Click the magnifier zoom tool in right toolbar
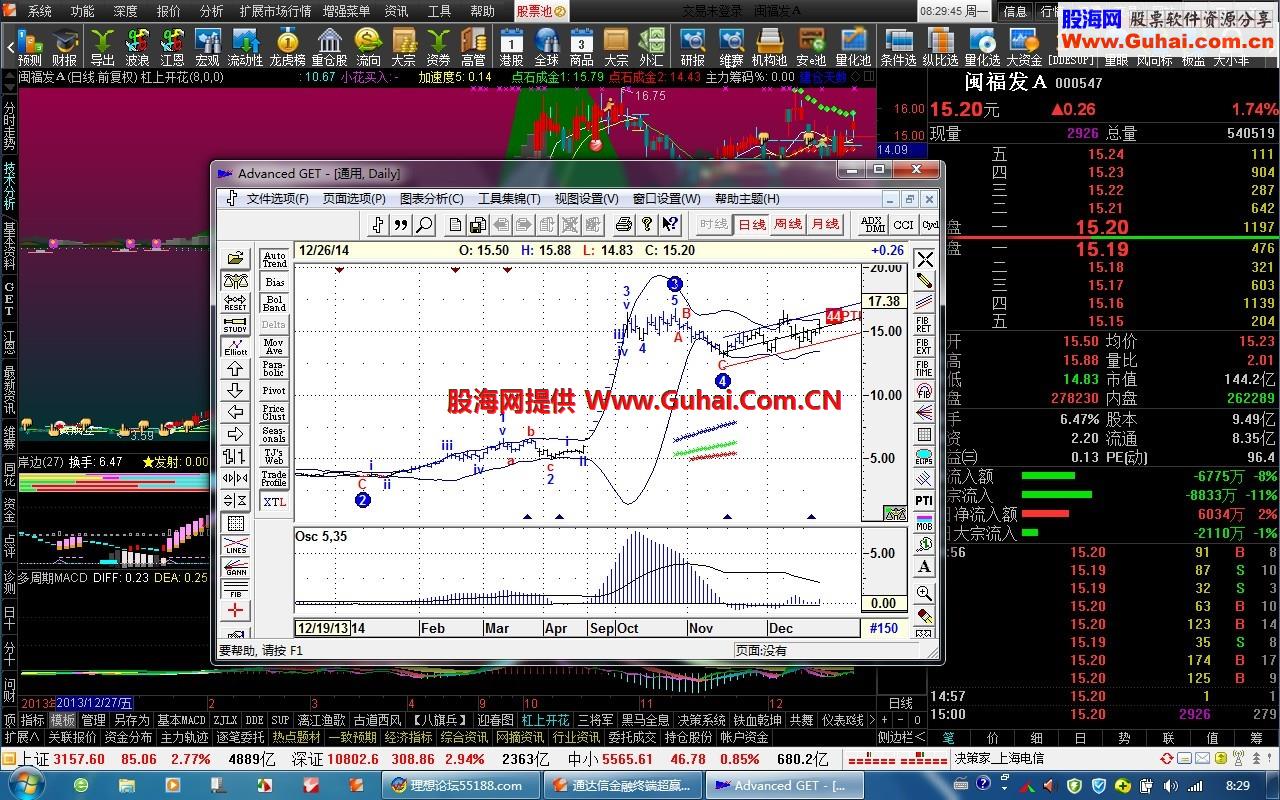The width and height of the screenshot is (1280, 800). 924,593
